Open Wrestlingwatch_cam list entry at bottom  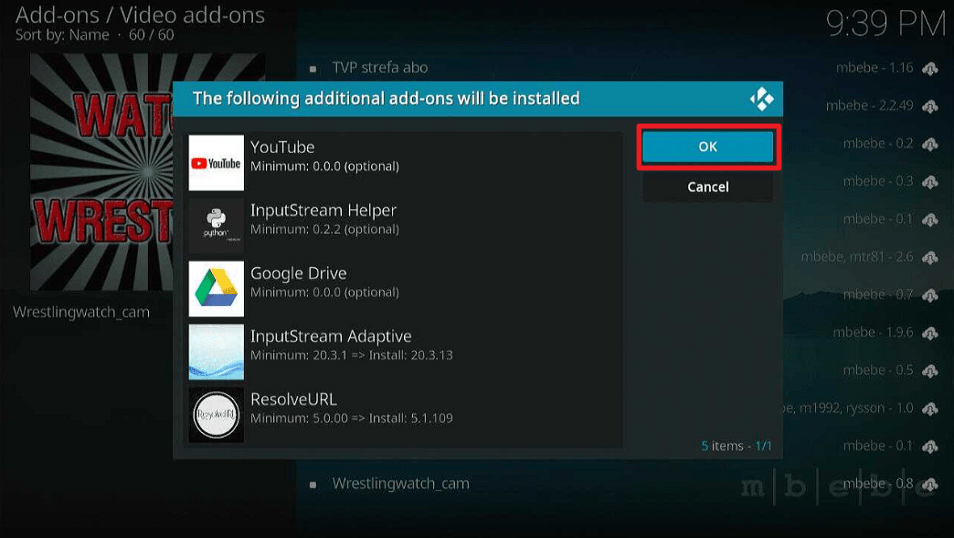[x=400, y=484]
